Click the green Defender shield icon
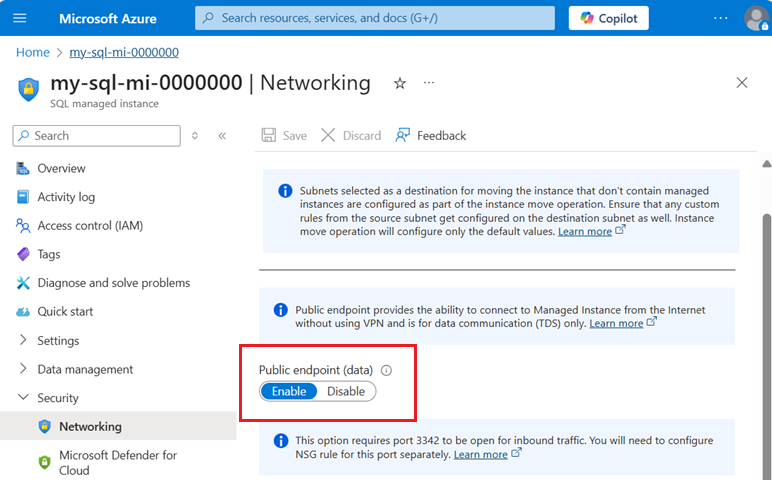The height and width of the screenshot is (480, 772). 44,462
